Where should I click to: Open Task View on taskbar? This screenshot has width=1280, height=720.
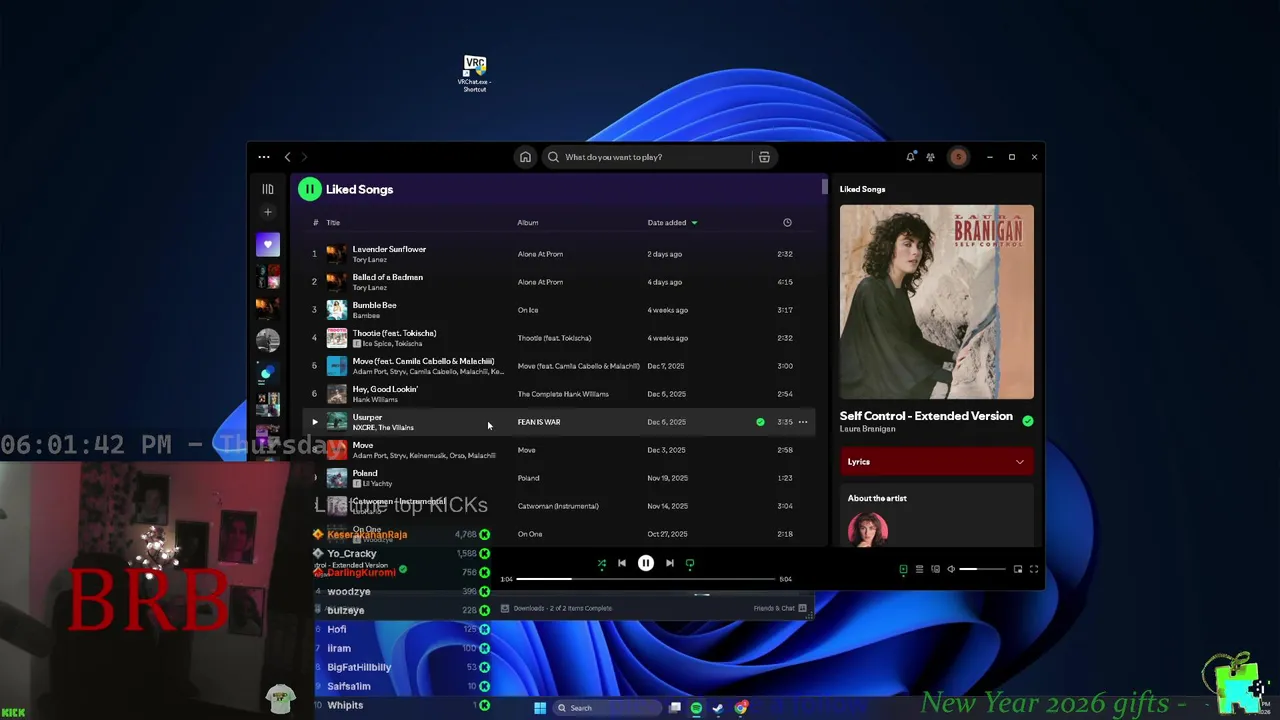tap(675, 708)
